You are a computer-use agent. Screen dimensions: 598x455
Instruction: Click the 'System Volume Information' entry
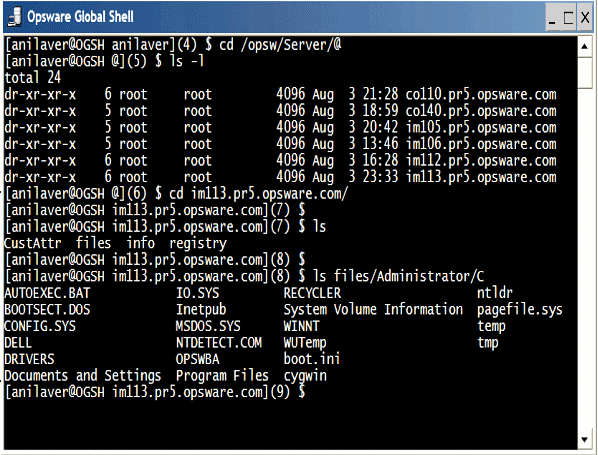373,309
